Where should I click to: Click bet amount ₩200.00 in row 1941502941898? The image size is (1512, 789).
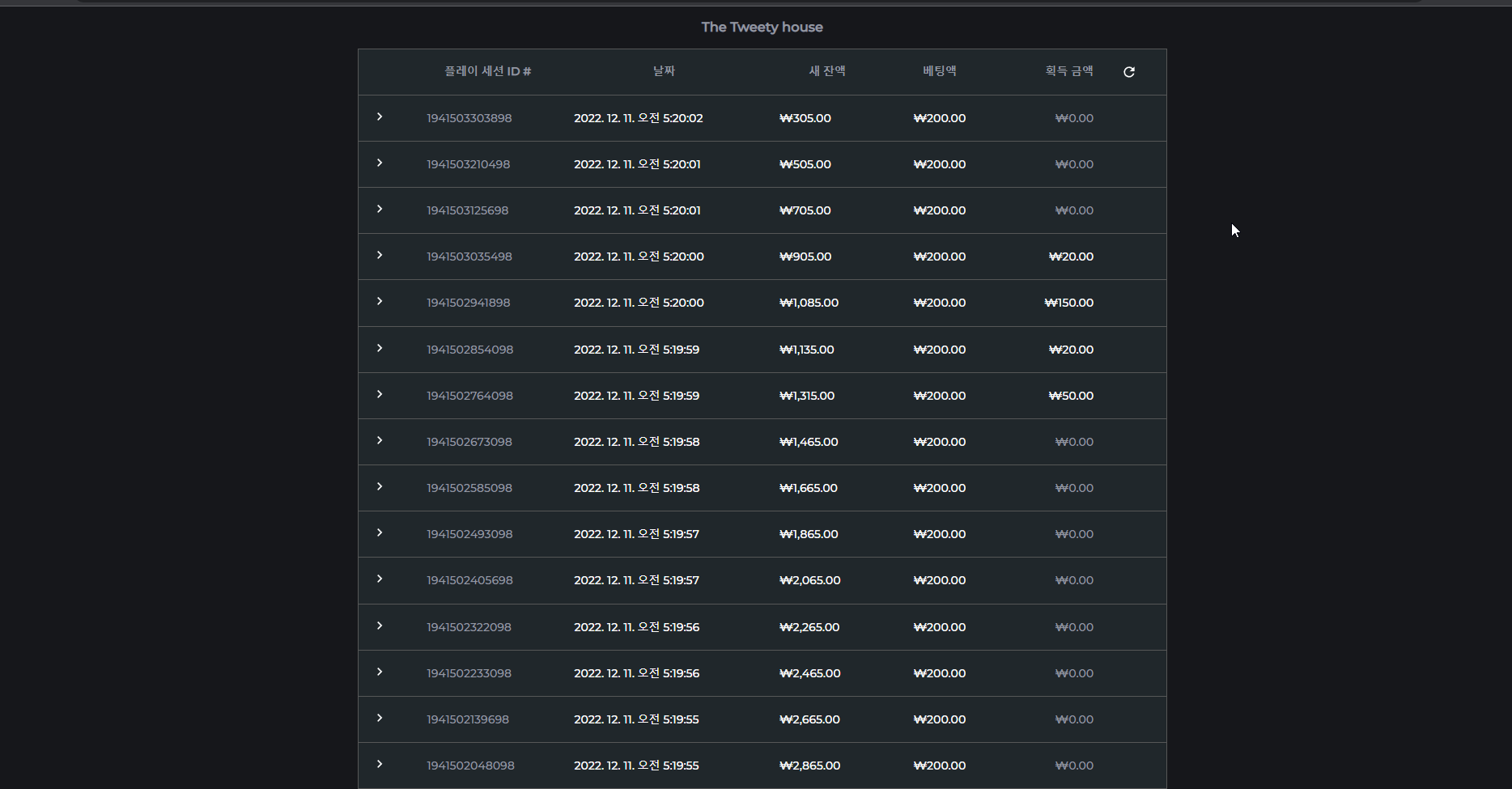coord(940,303)
